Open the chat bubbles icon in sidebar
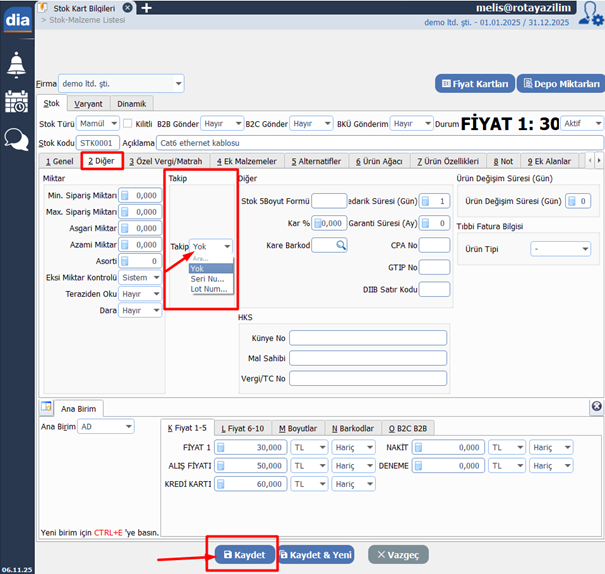 [x=17, y=139]
